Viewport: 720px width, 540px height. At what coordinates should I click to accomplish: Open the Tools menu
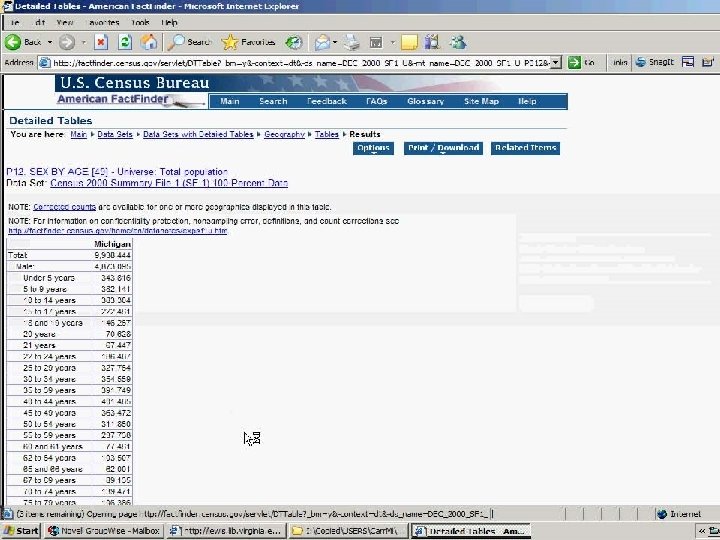[x=140, y=22]
